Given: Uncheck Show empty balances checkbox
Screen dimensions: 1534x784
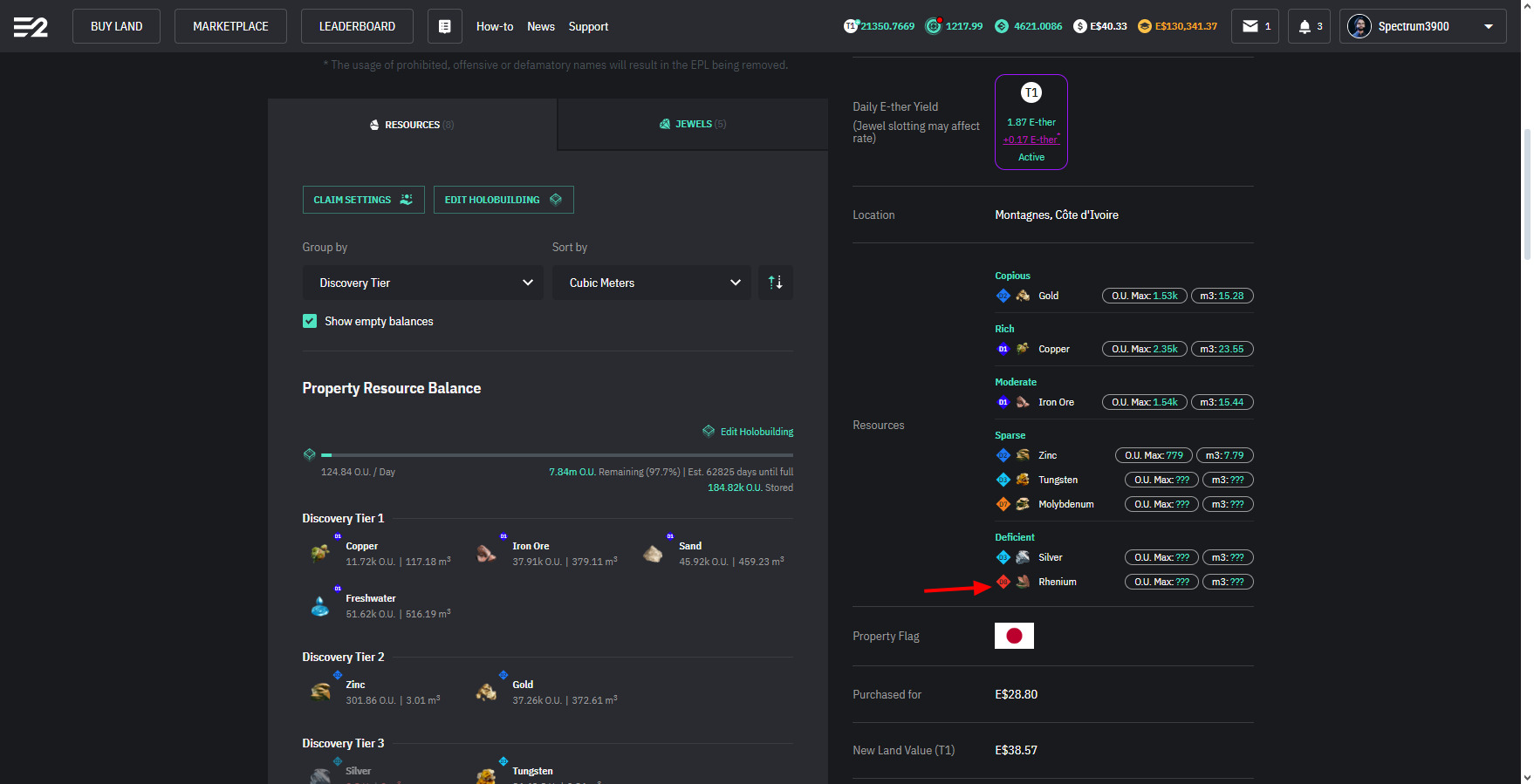Looking at the screenshot, I should click(x=310, y=321).
